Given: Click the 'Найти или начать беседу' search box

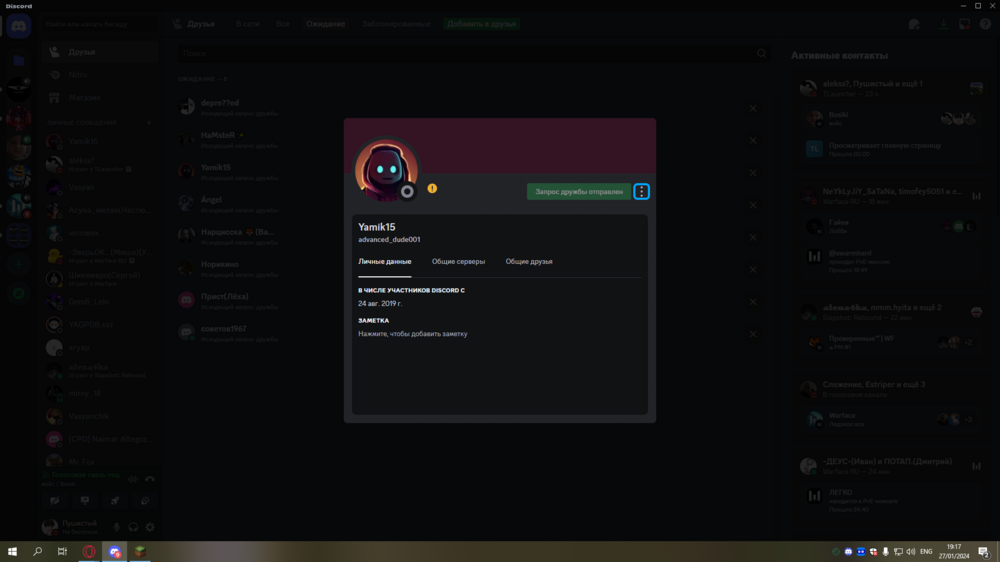Looking at the screenshot, I should (99, 24).
